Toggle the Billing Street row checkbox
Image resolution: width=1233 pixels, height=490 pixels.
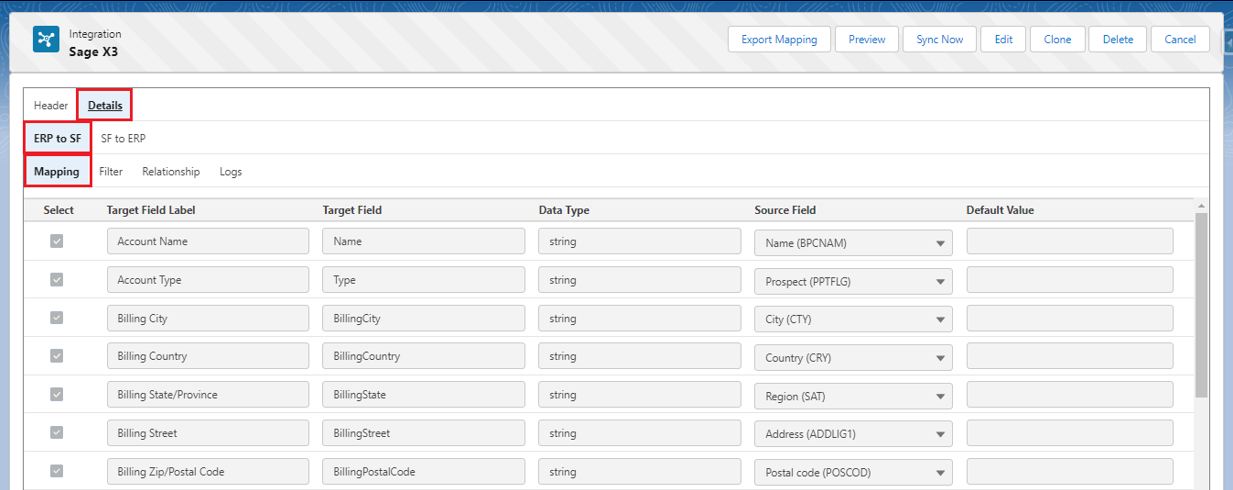coord(57,433)
